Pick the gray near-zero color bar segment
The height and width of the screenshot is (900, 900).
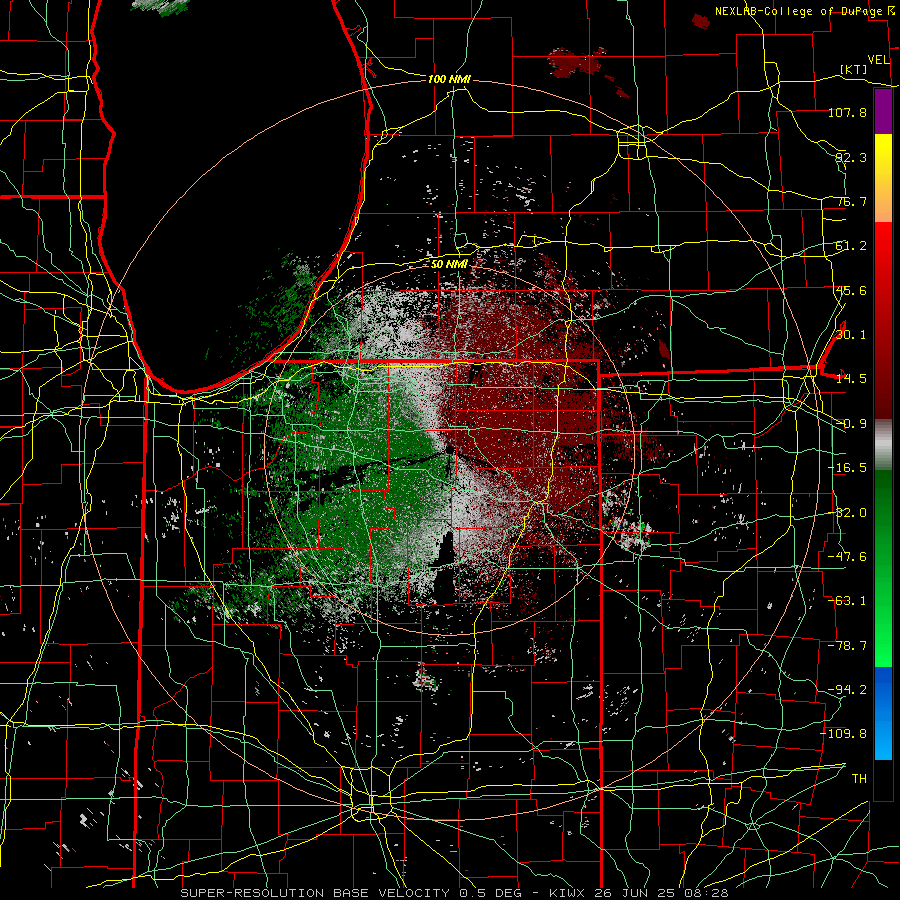(x=883, y=445)
